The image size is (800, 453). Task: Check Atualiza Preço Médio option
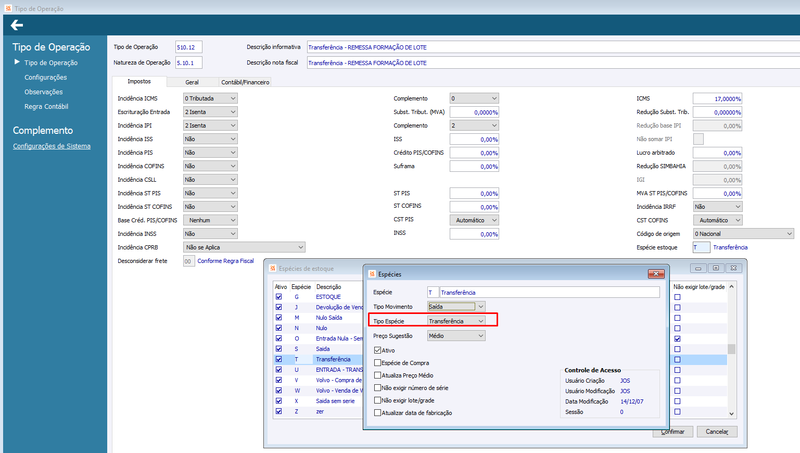[376, 375]
